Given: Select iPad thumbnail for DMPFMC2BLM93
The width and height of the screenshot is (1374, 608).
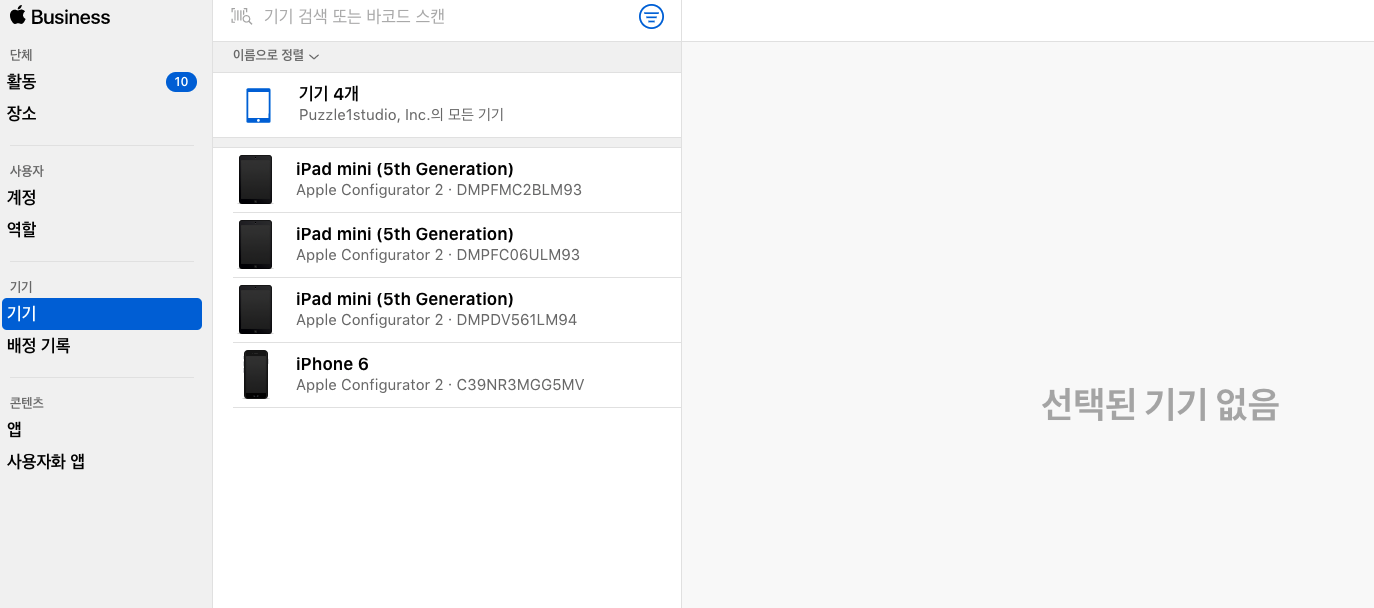Looking at the screenshot, I should [x=255, y=180].
